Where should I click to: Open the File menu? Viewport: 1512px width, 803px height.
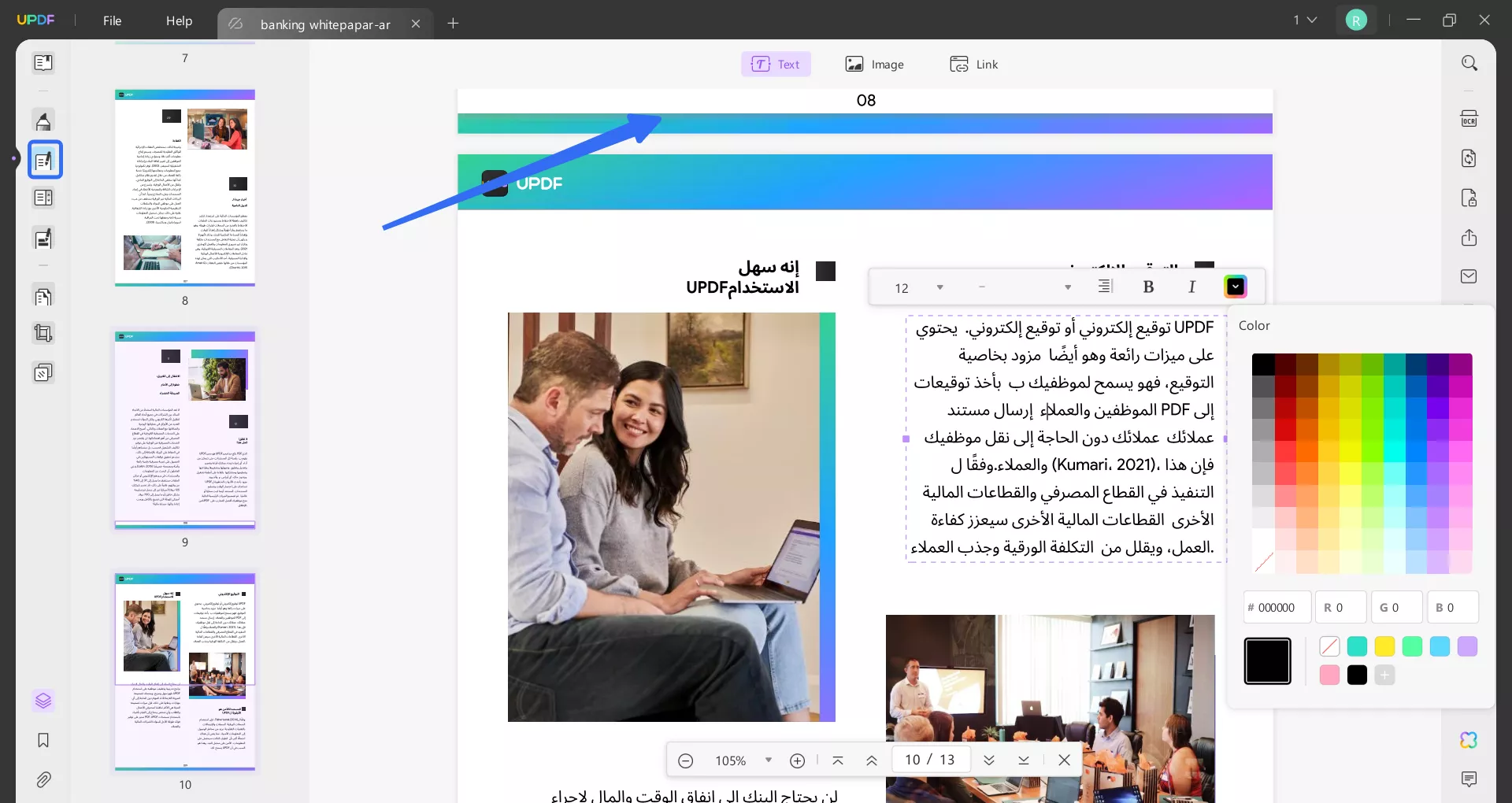pyautogui.click(x=112, y=21)
